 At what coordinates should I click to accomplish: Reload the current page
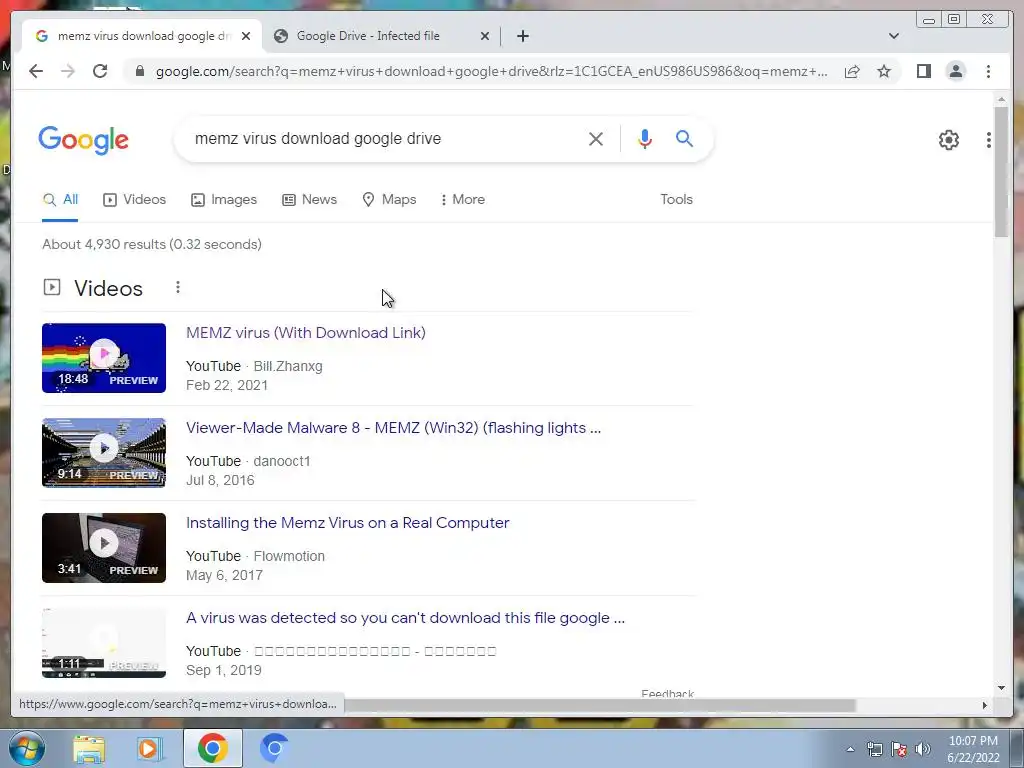[x=100, y=71]
